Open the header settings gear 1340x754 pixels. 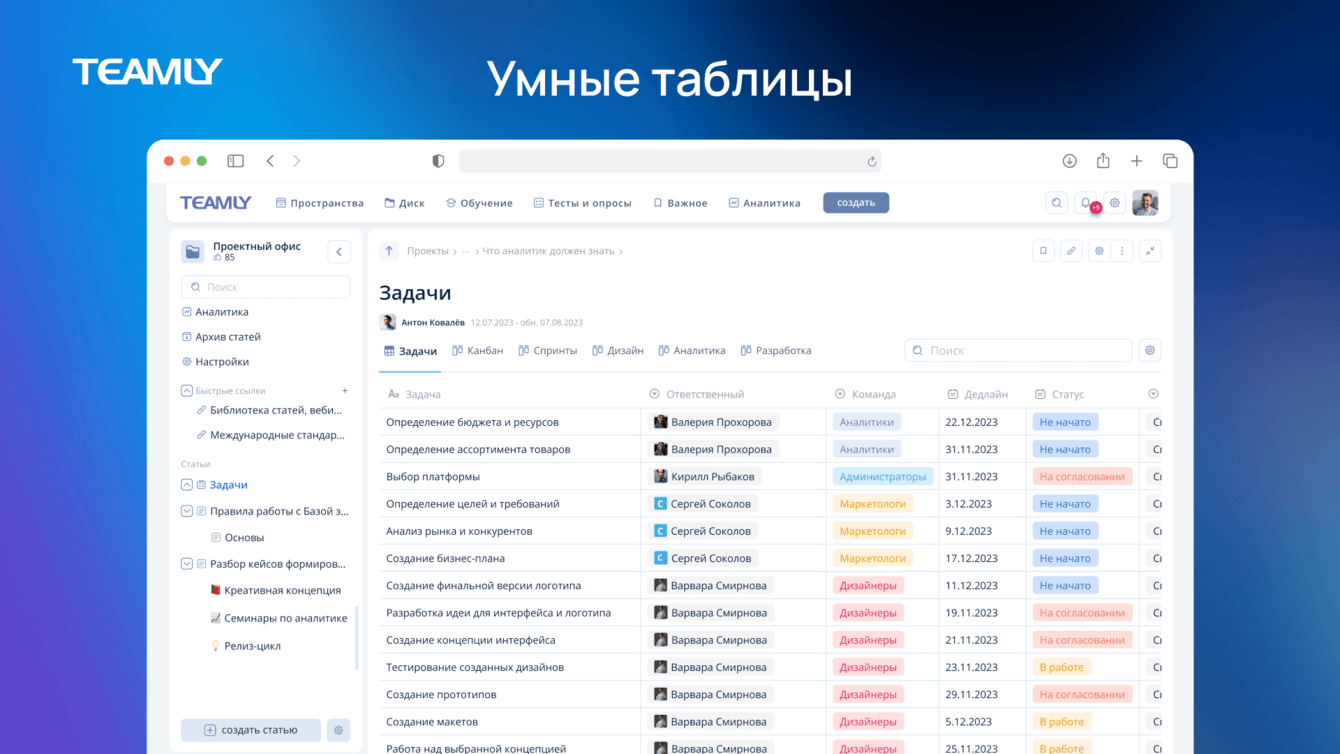(x=1115, y=203)
